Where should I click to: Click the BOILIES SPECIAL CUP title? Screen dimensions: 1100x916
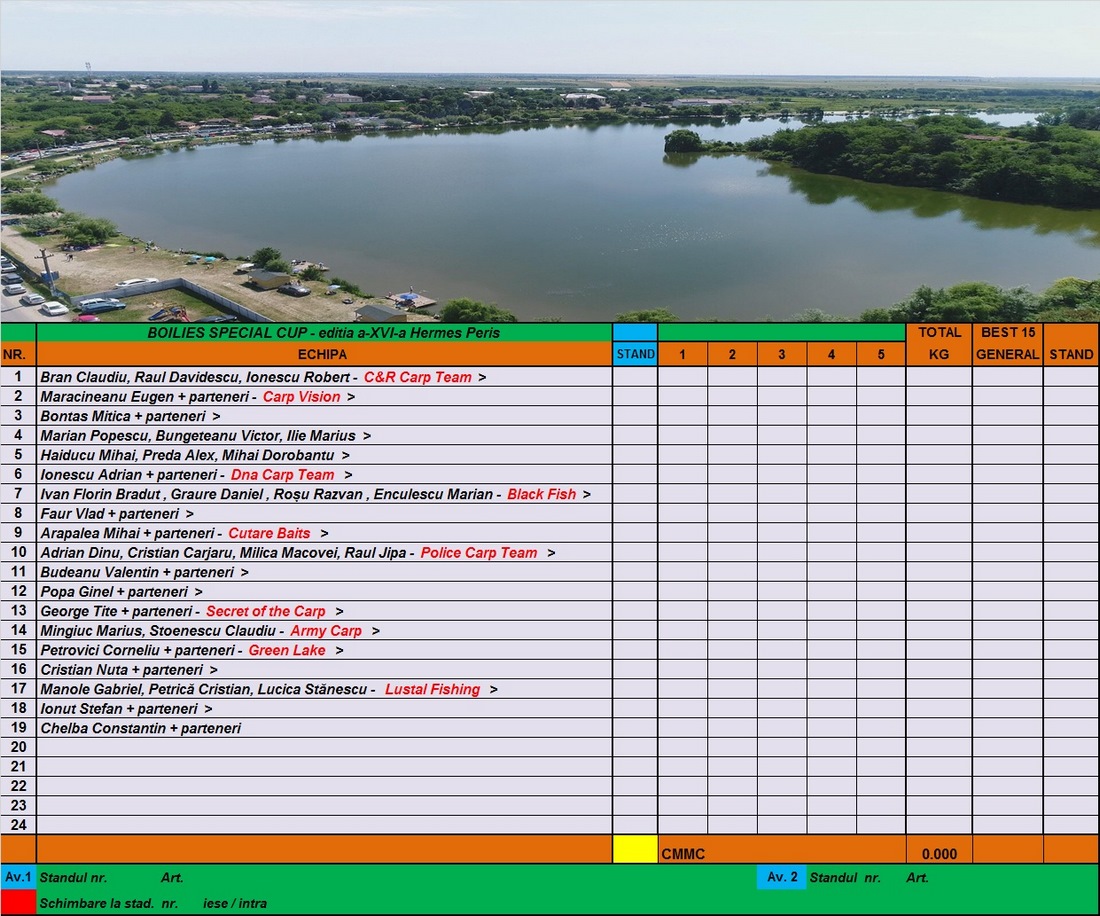pyautogui.click(x=323, y=332)
